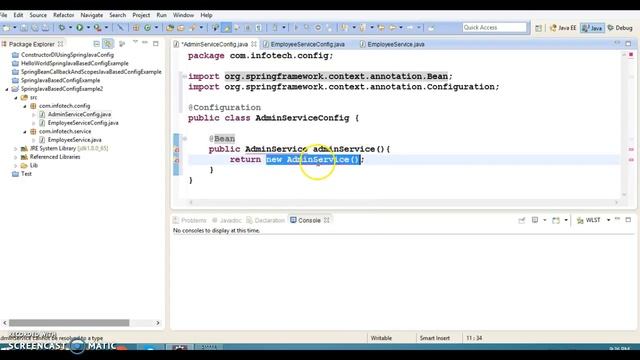This screenshot has width=640, height=360.
Task: Select EmployeeService.java in Package Explorer
Action: click(x=75, y=140)
